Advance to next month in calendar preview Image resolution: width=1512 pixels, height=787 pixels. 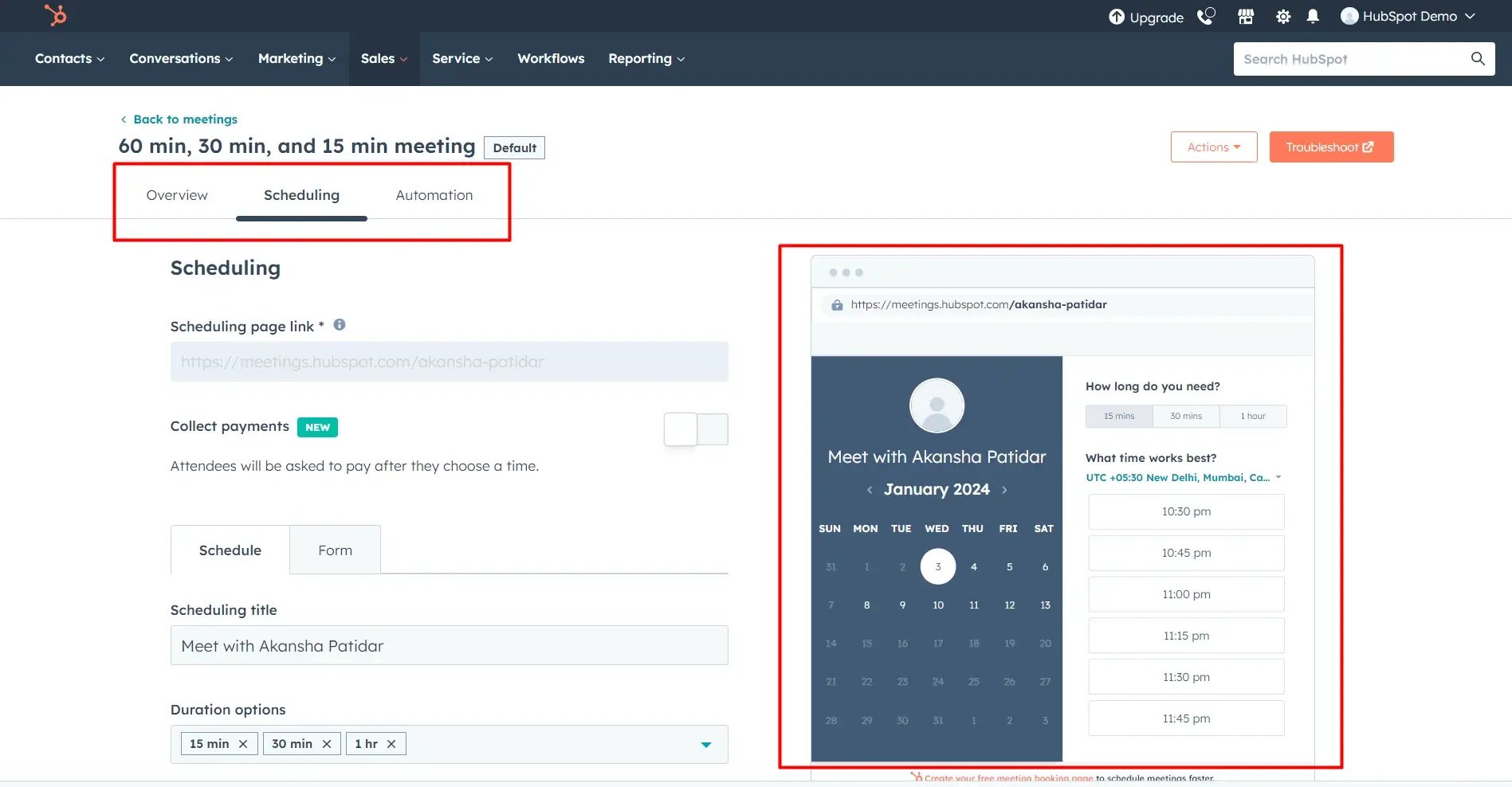(1004, 490)
